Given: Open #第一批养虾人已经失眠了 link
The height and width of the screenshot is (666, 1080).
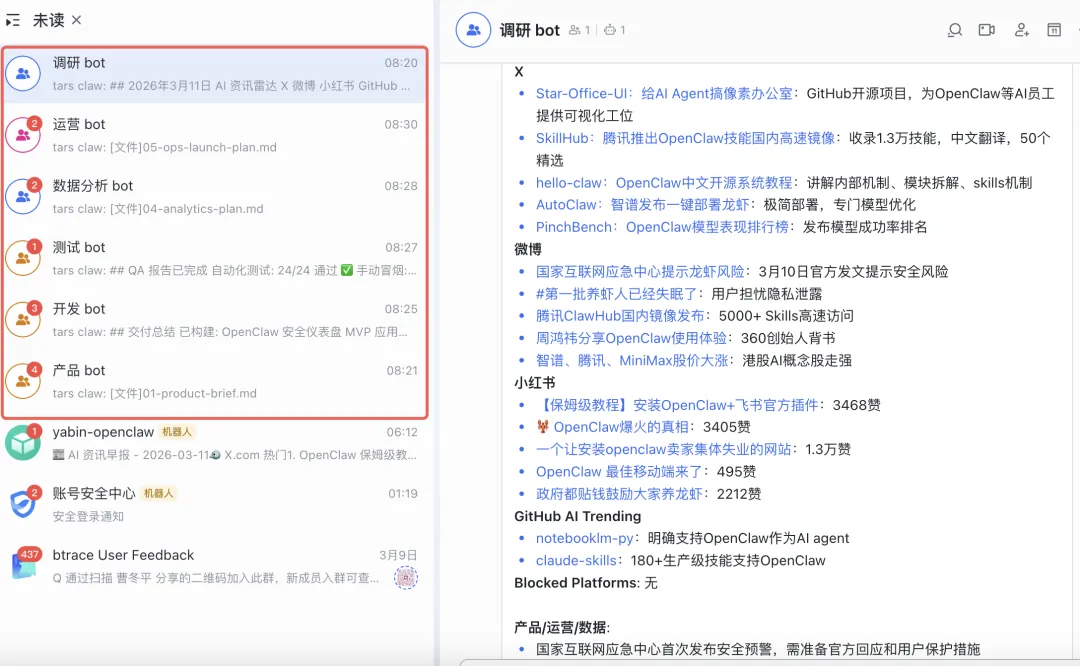Looking at the screenshot, I should click(x=616, y=294).
